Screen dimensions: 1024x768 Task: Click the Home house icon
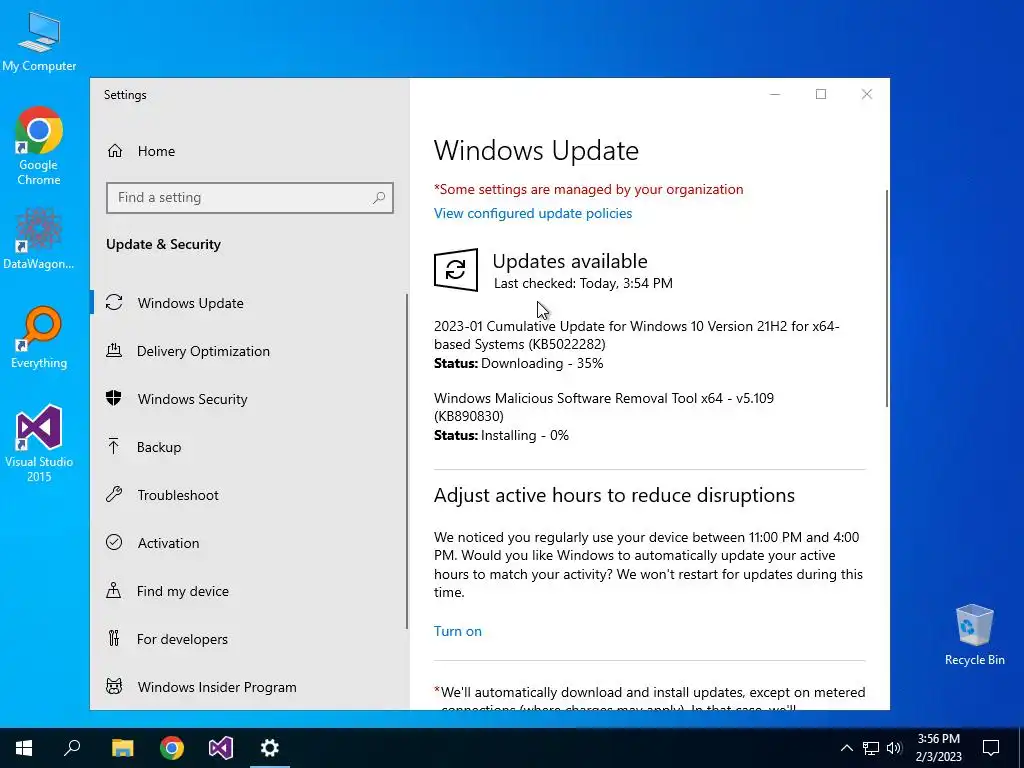(115, 151)
